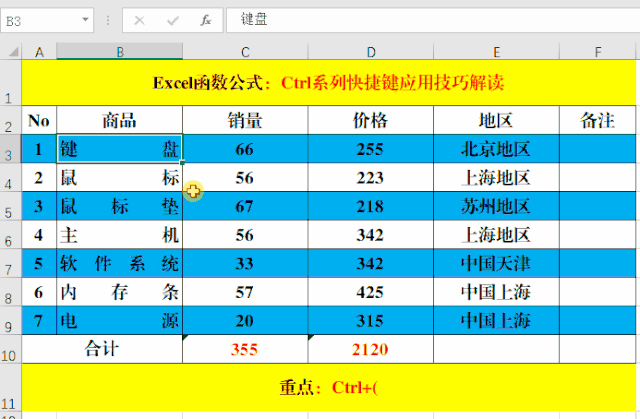Select the cell '鼠 标' in row 4

click(x=120, y=177)
